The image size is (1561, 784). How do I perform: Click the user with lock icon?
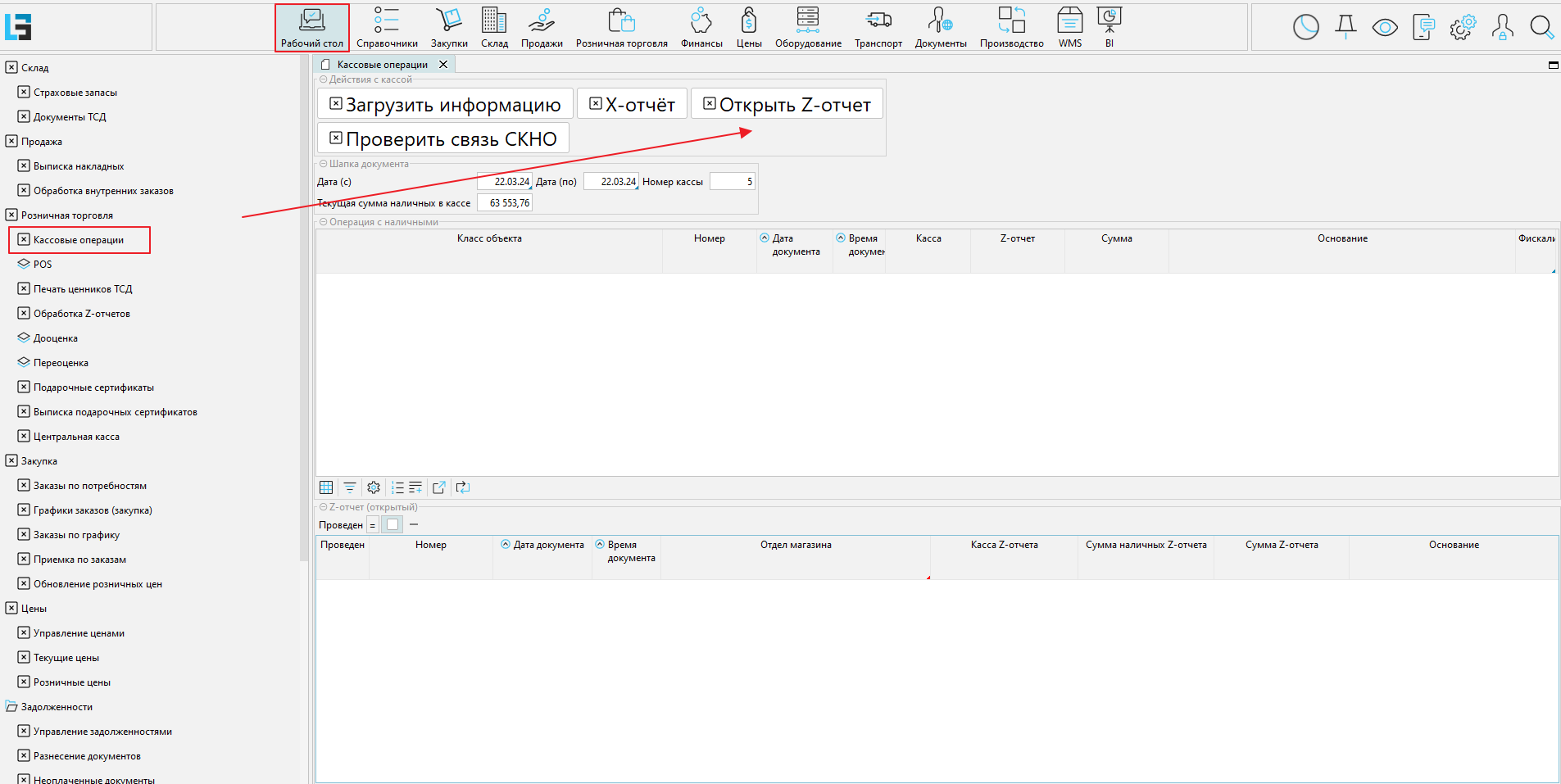[x=1502, y=28]
